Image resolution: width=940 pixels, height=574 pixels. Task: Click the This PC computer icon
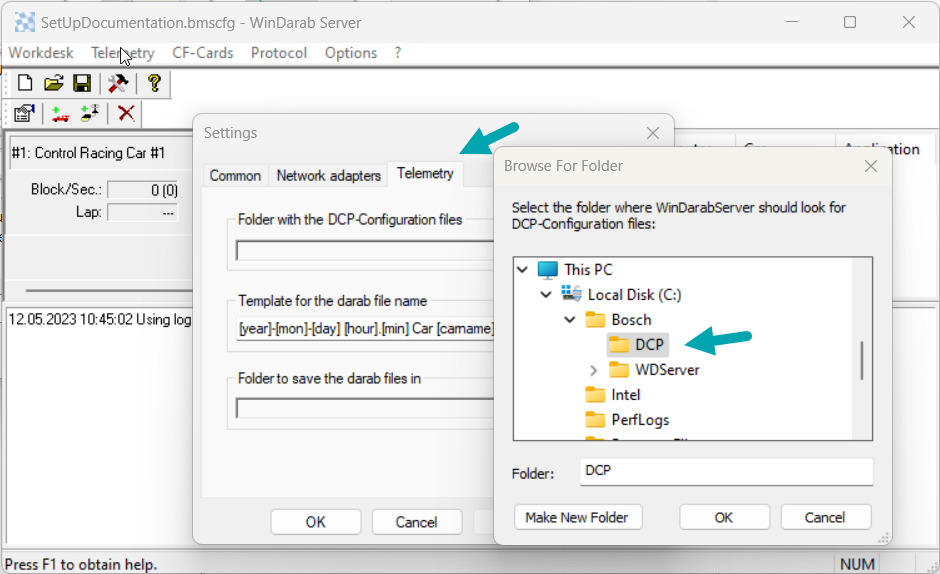pos(547,270)
